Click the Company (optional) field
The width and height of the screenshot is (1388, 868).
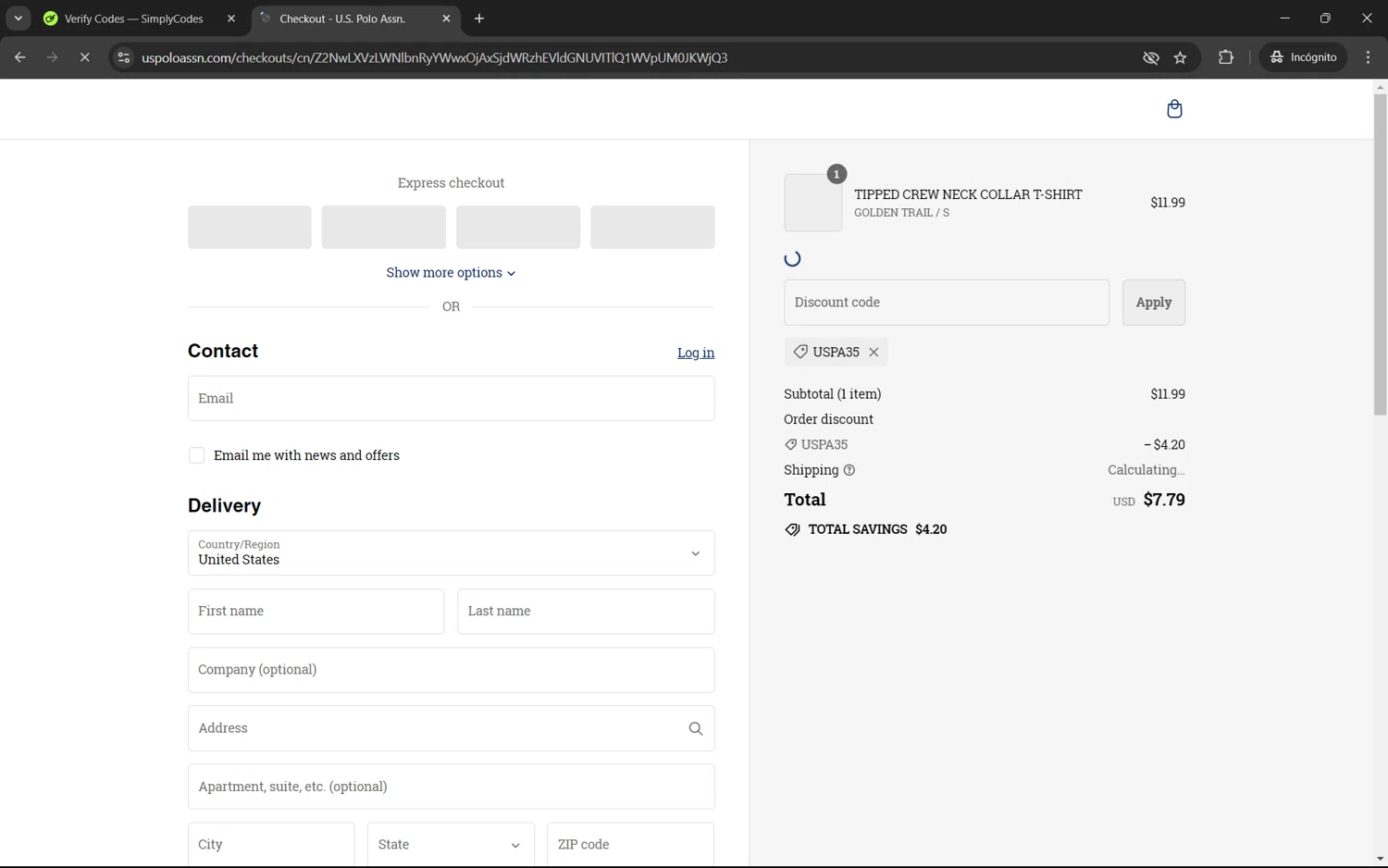pos(451,670)
